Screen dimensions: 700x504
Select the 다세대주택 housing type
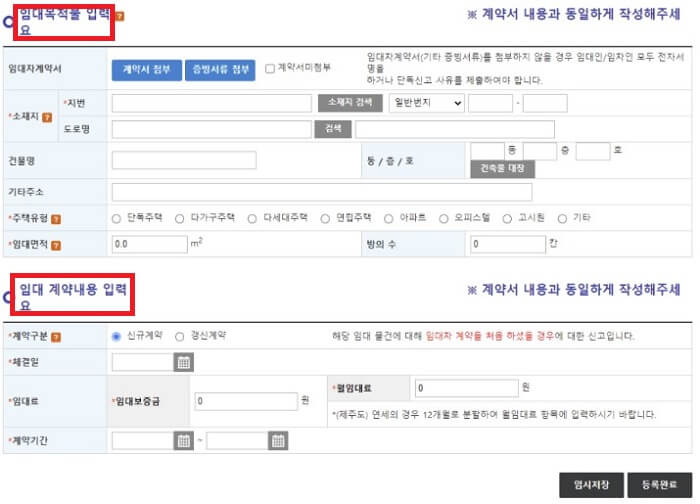252,219
